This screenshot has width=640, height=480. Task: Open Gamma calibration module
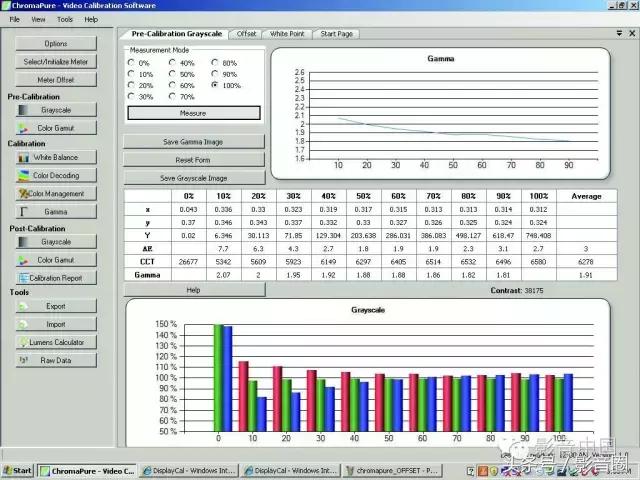coord(56,211)
